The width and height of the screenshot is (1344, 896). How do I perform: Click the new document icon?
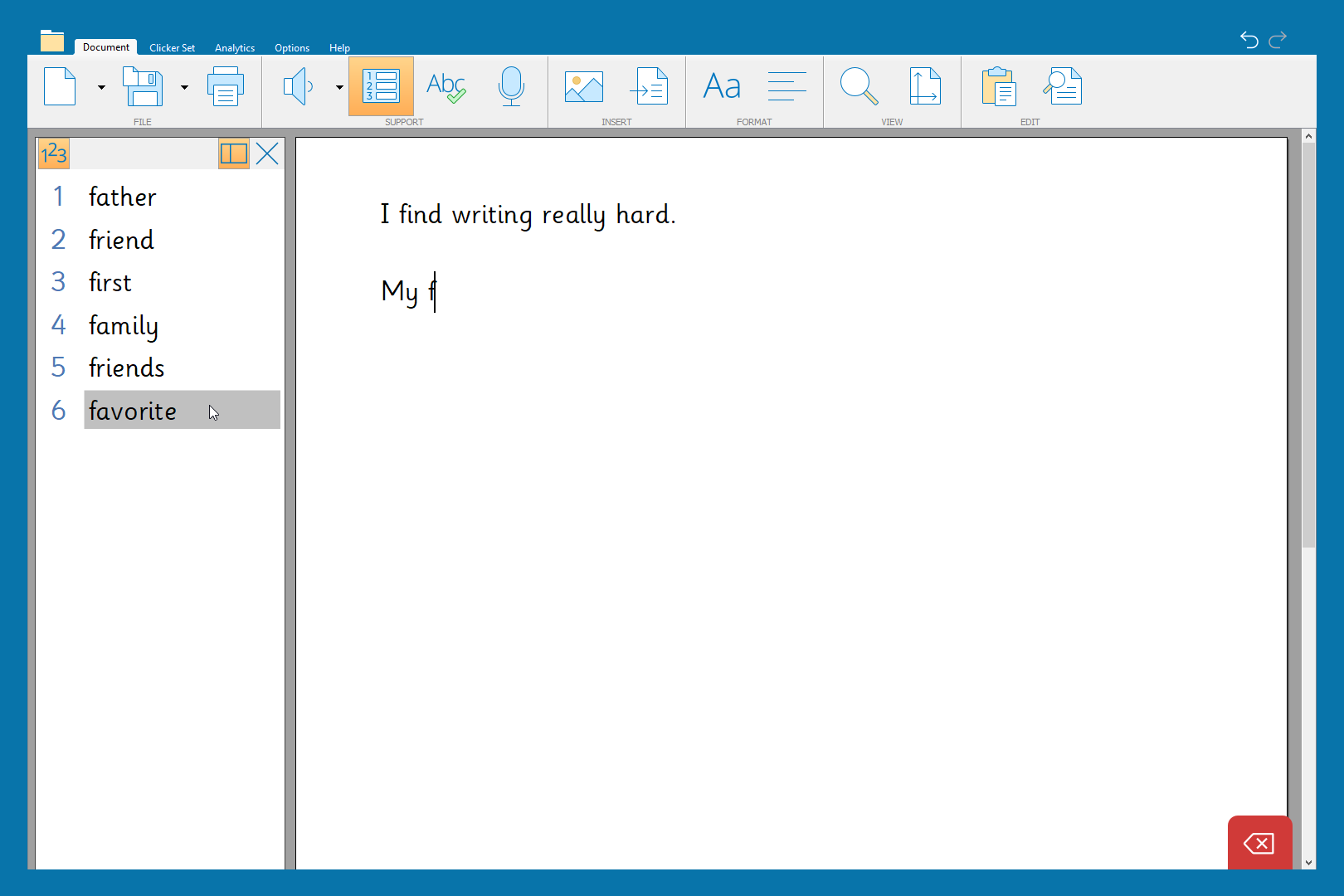click(x=60, y=86)
